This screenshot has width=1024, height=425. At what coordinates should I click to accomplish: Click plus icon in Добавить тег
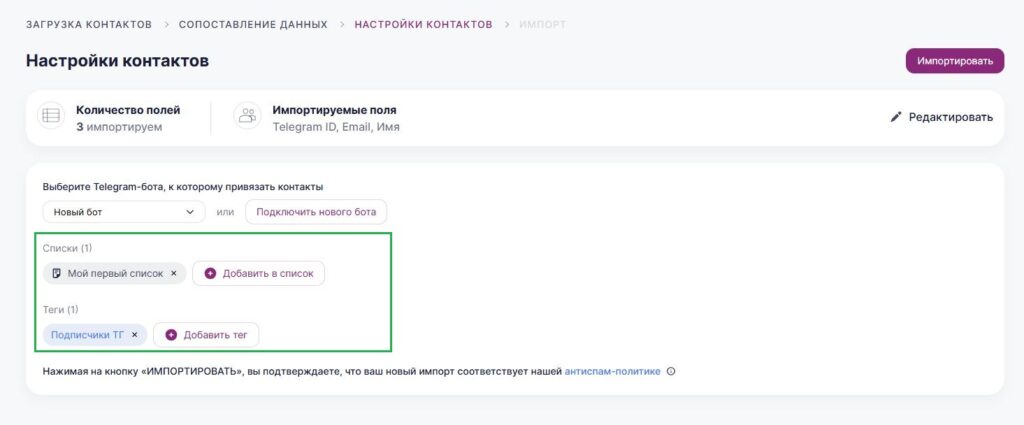[171, 335]
